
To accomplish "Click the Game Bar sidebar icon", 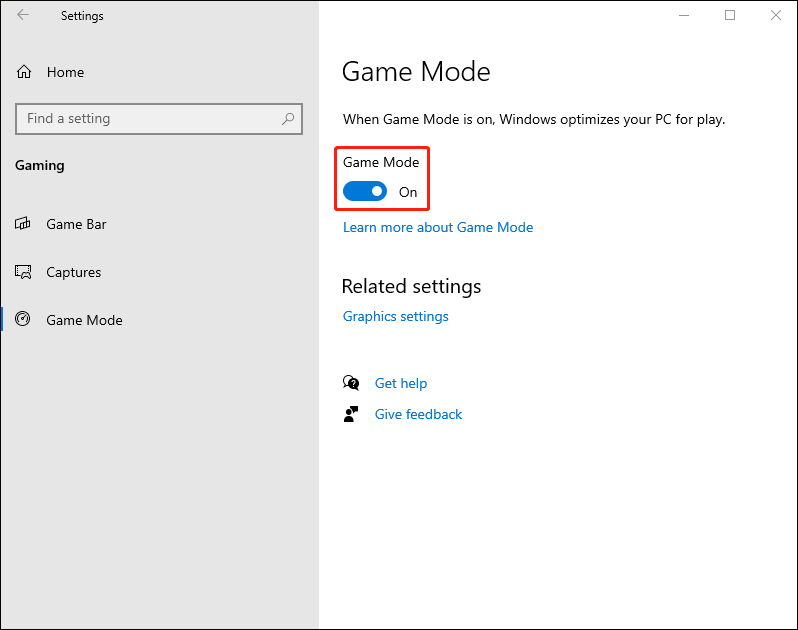I will pos(24,224).
